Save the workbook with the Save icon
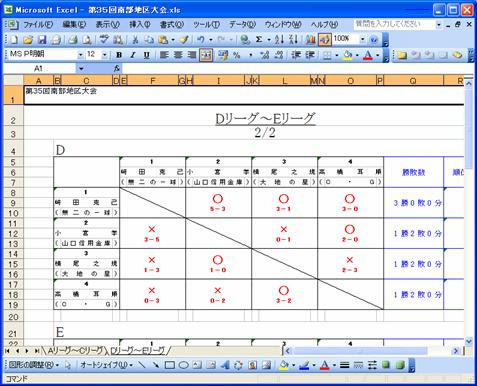Image resolution: width=477 pixels, height=386 pixels. click(42, 40)
